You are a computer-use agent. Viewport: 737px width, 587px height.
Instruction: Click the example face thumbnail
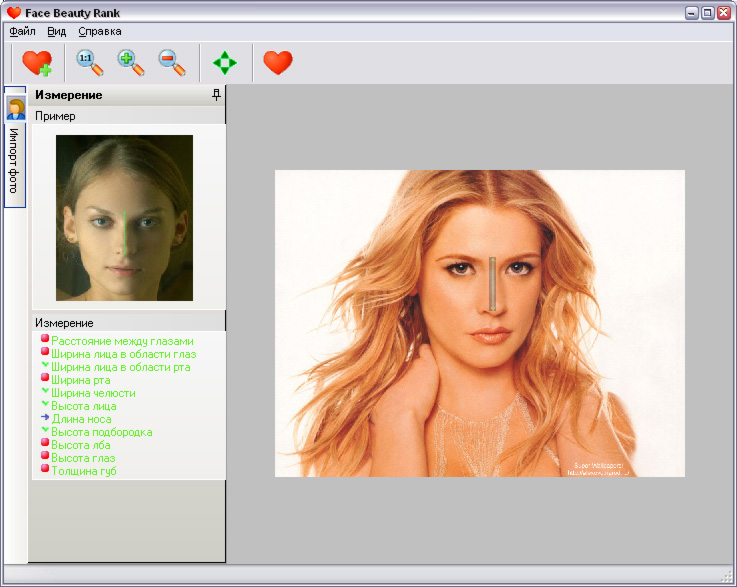pyautogui.click(x=124, y=218)
